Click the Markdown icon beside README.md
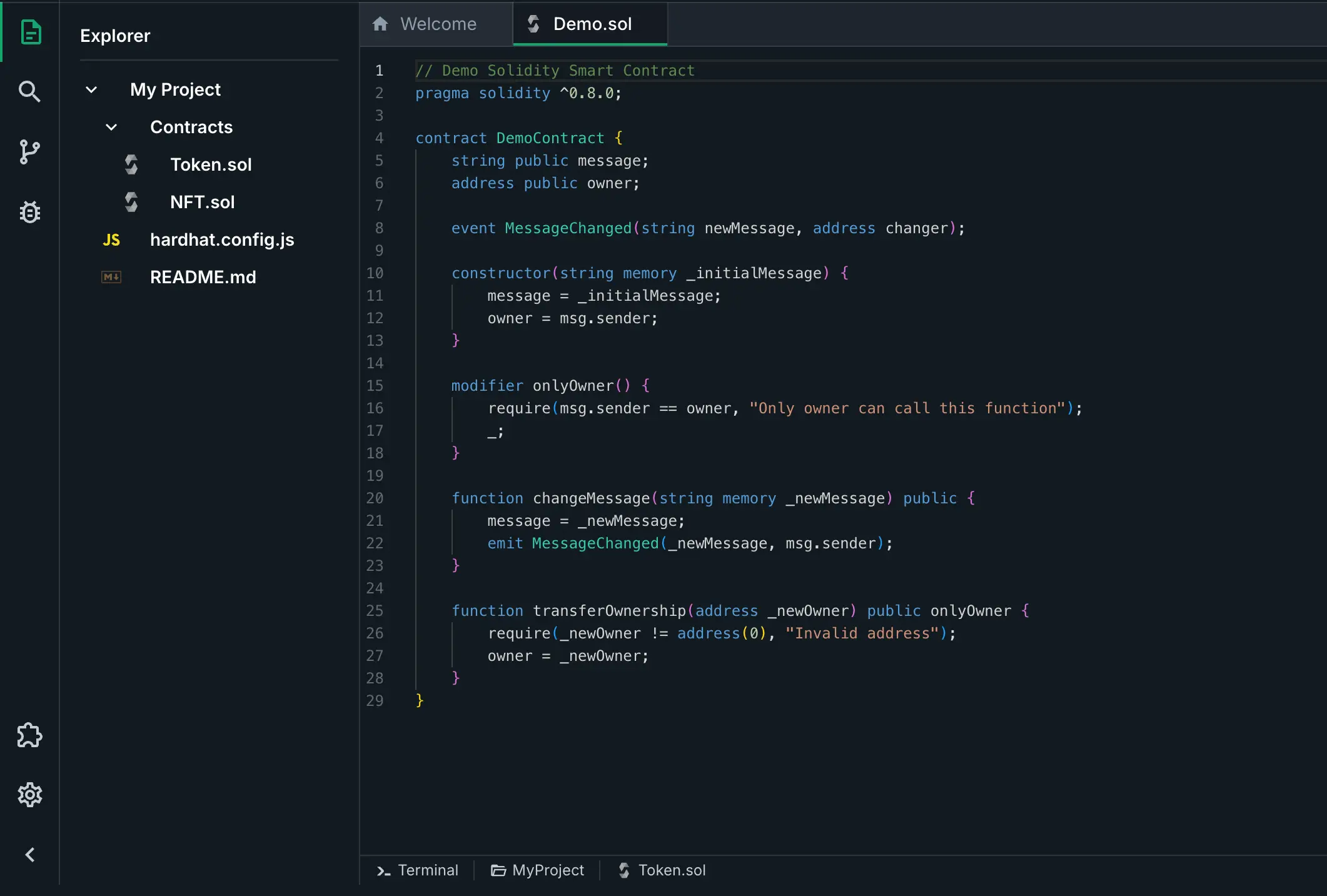Viewport: 1327px width, 896px height. tap(111, 277)
